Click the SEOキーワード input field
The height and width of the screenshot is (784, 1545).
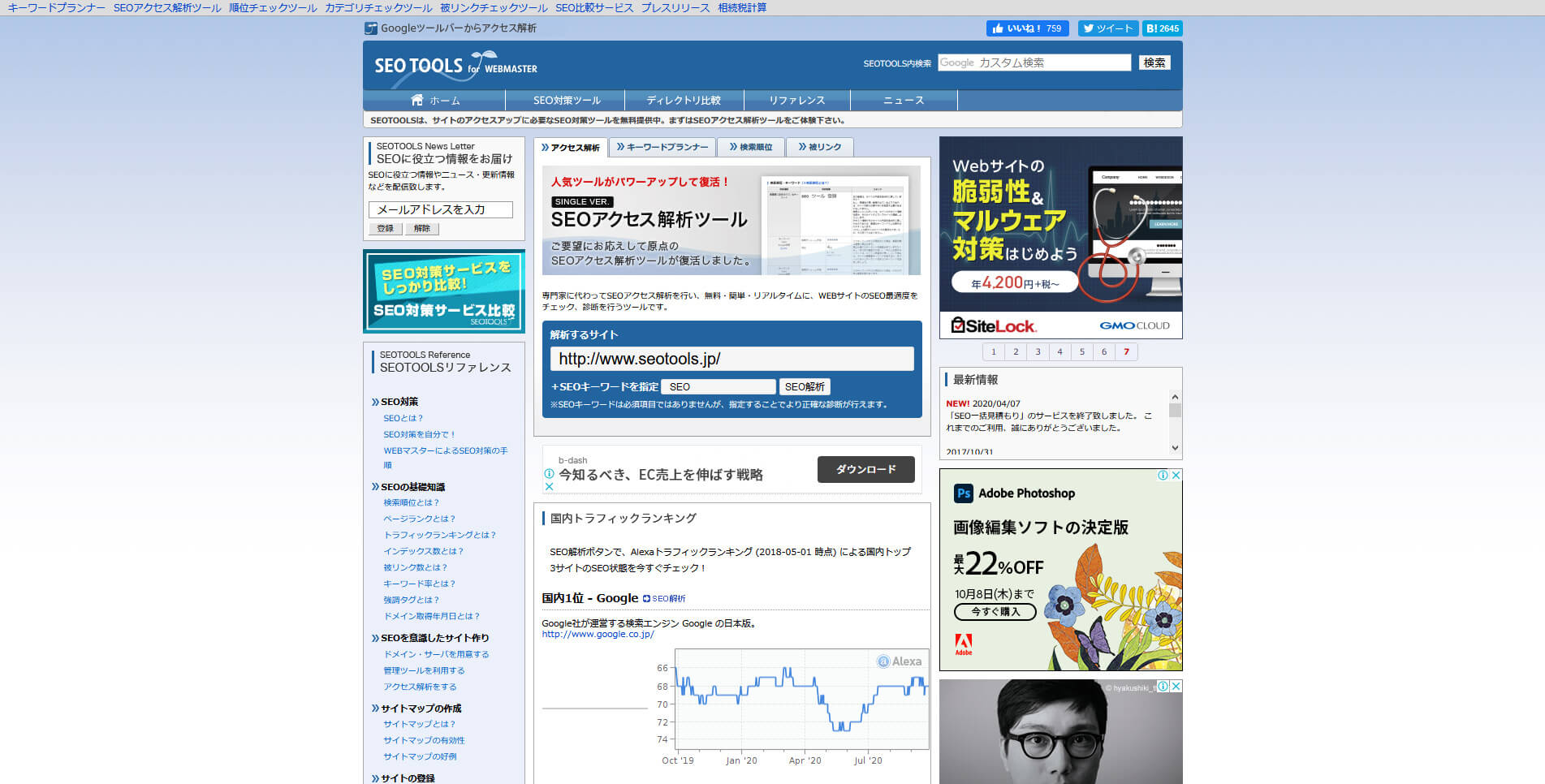tap(719, 387)
